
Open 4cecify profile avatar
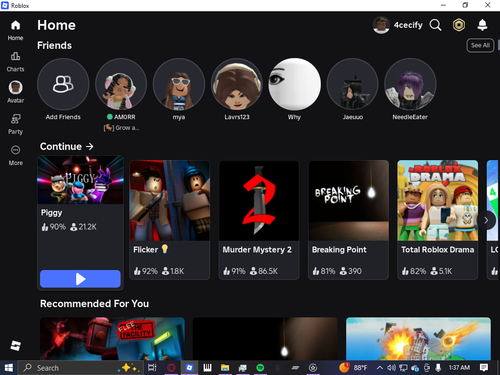(x=381, y=25)
